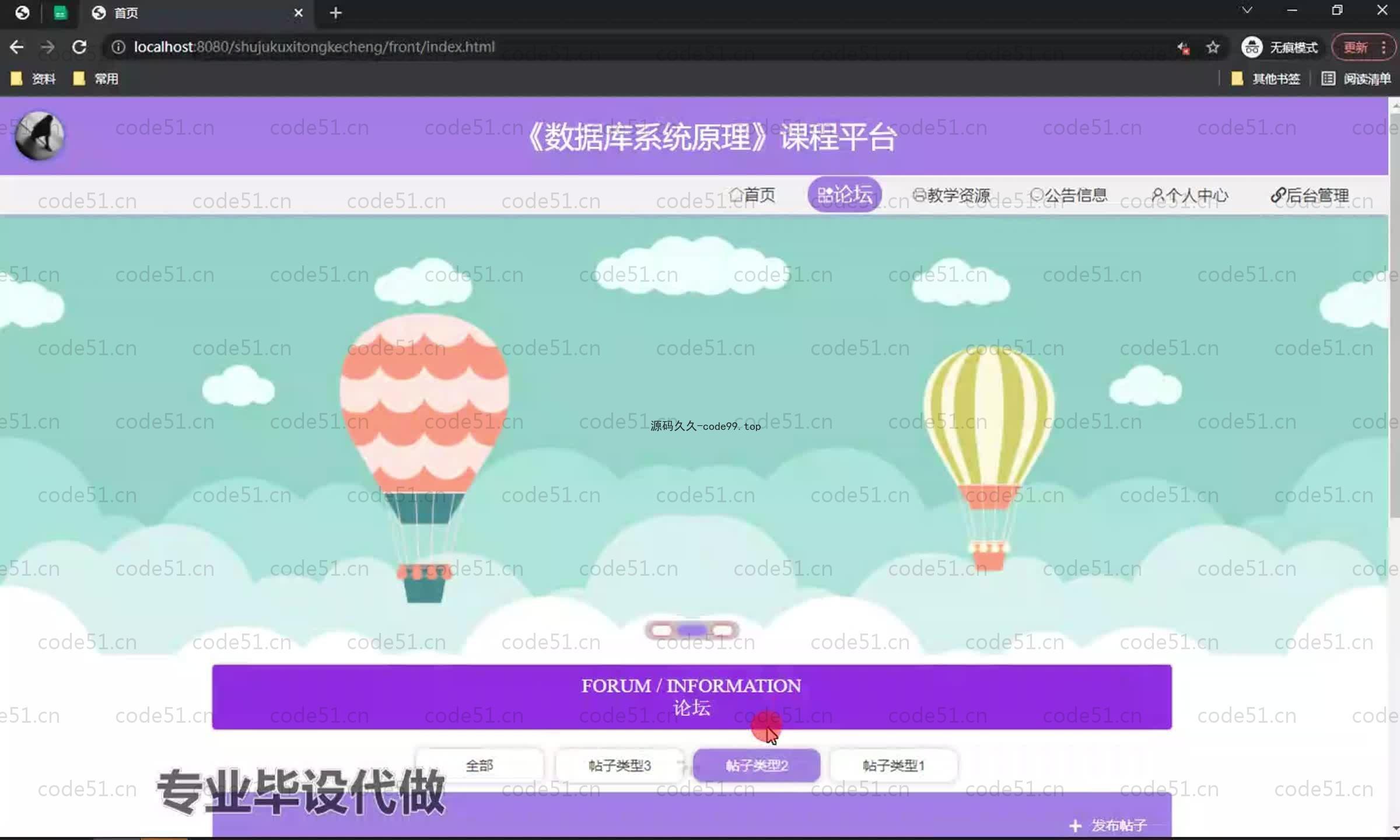Viewport: 1400px width, 840px height.
Task: Select the 帖子类型1 filter tab
Action: click(894, 765)
